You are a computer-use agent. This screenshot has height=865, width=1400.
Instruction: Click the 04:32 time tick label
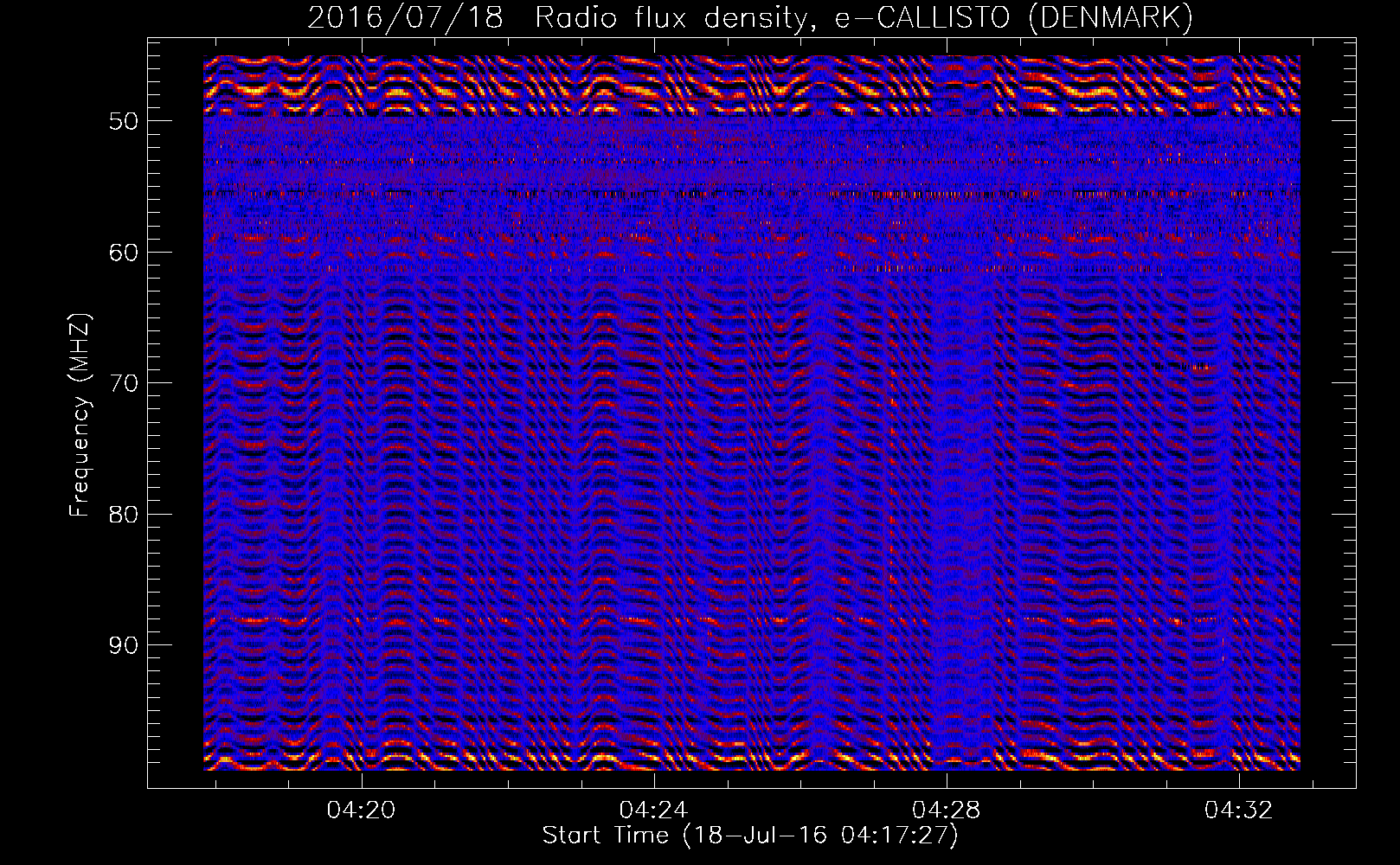click(x=1239, y=810)
